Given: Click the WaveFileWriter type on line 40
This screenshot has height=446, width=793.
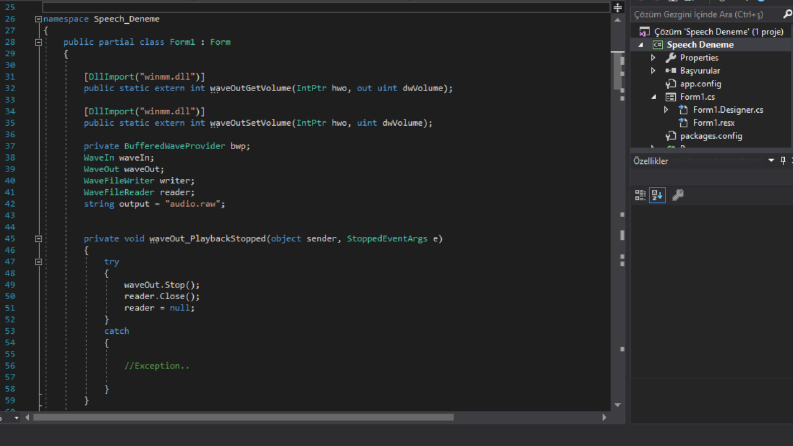Looking at the screenshot, I should [x=119, y=181].
